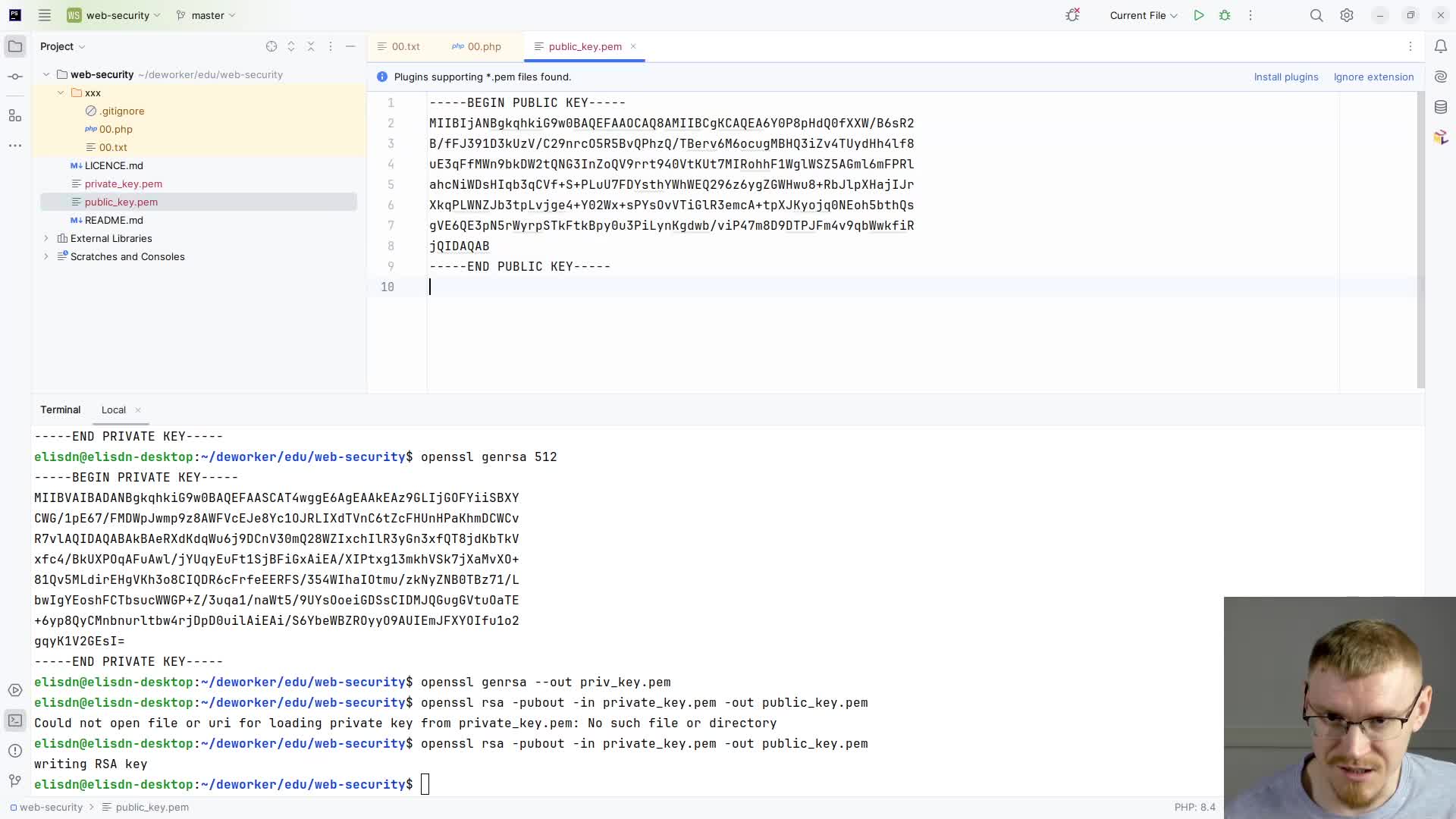
Task: Open the Database tool window
Action: pyautogui.click(x=1441, y=107)
